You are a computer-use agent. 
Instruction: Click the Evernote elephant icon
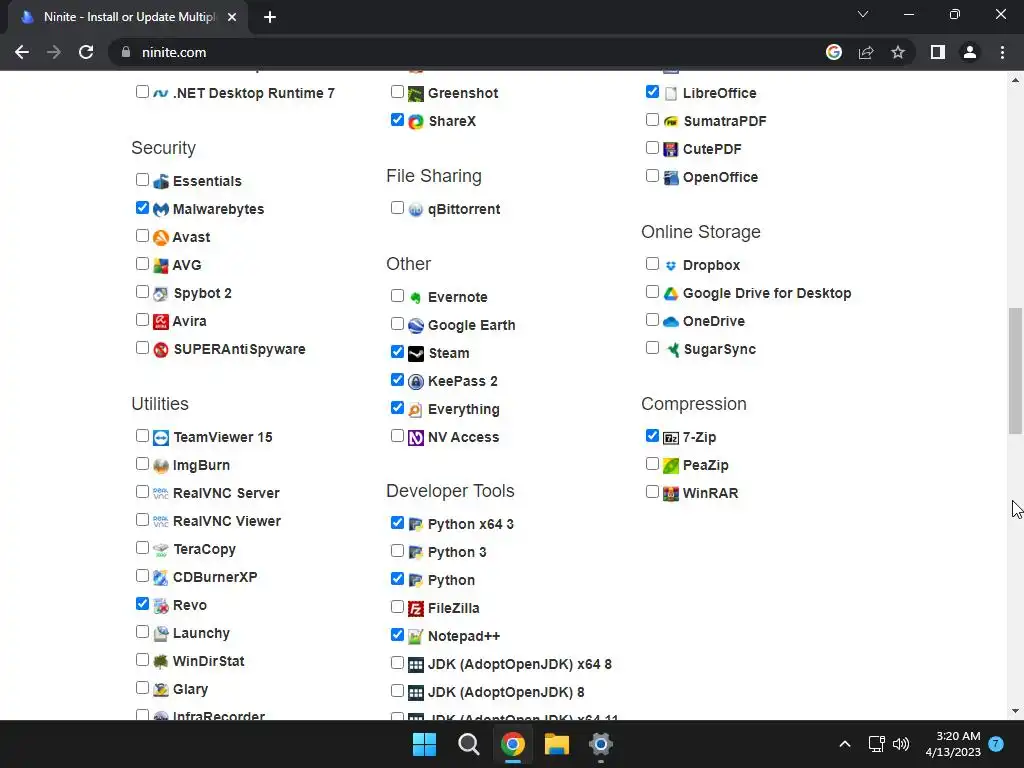[416, 298]
